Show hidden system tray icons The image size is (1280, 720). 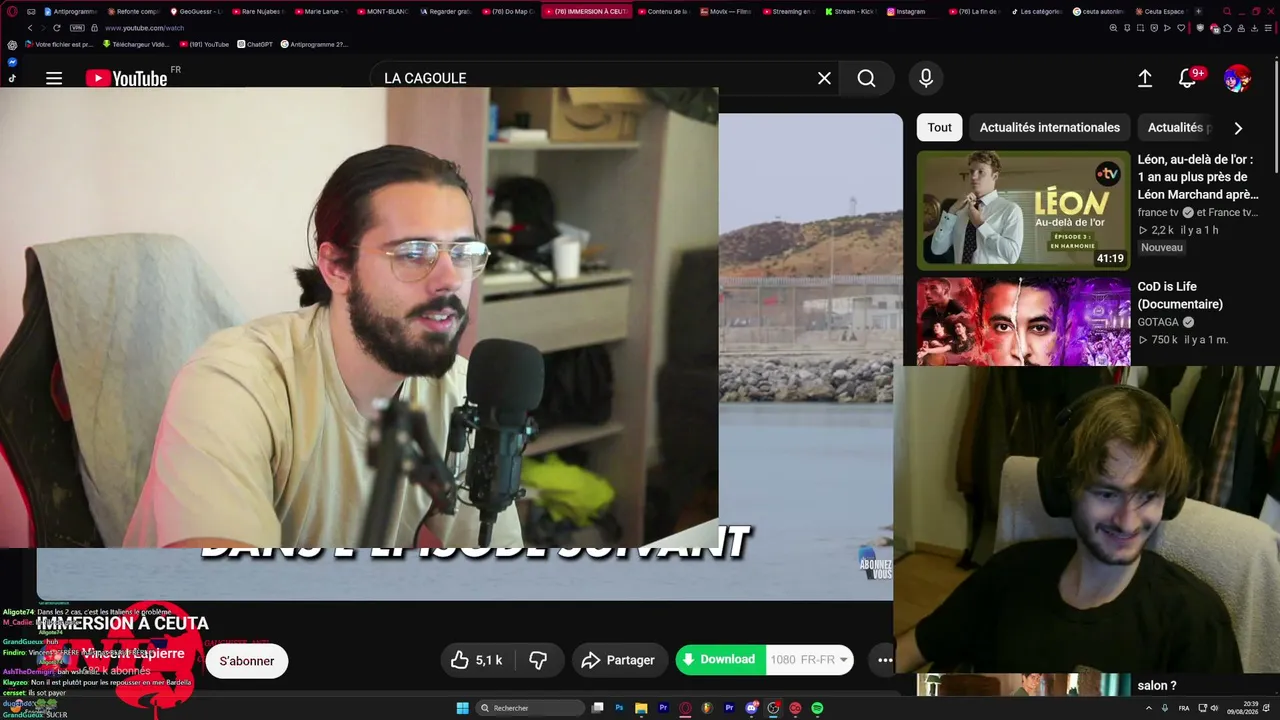[1148, 708]
